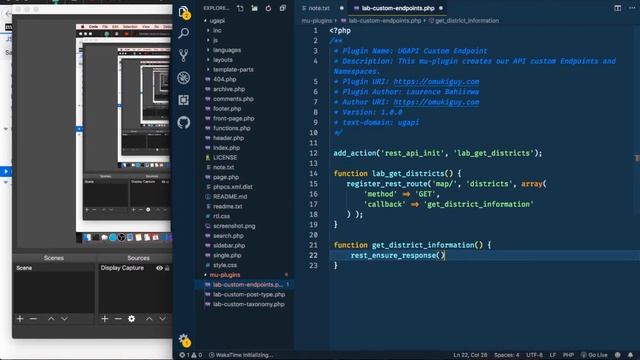Remove source in OBS Sources panel

click(x=118, y=319)
